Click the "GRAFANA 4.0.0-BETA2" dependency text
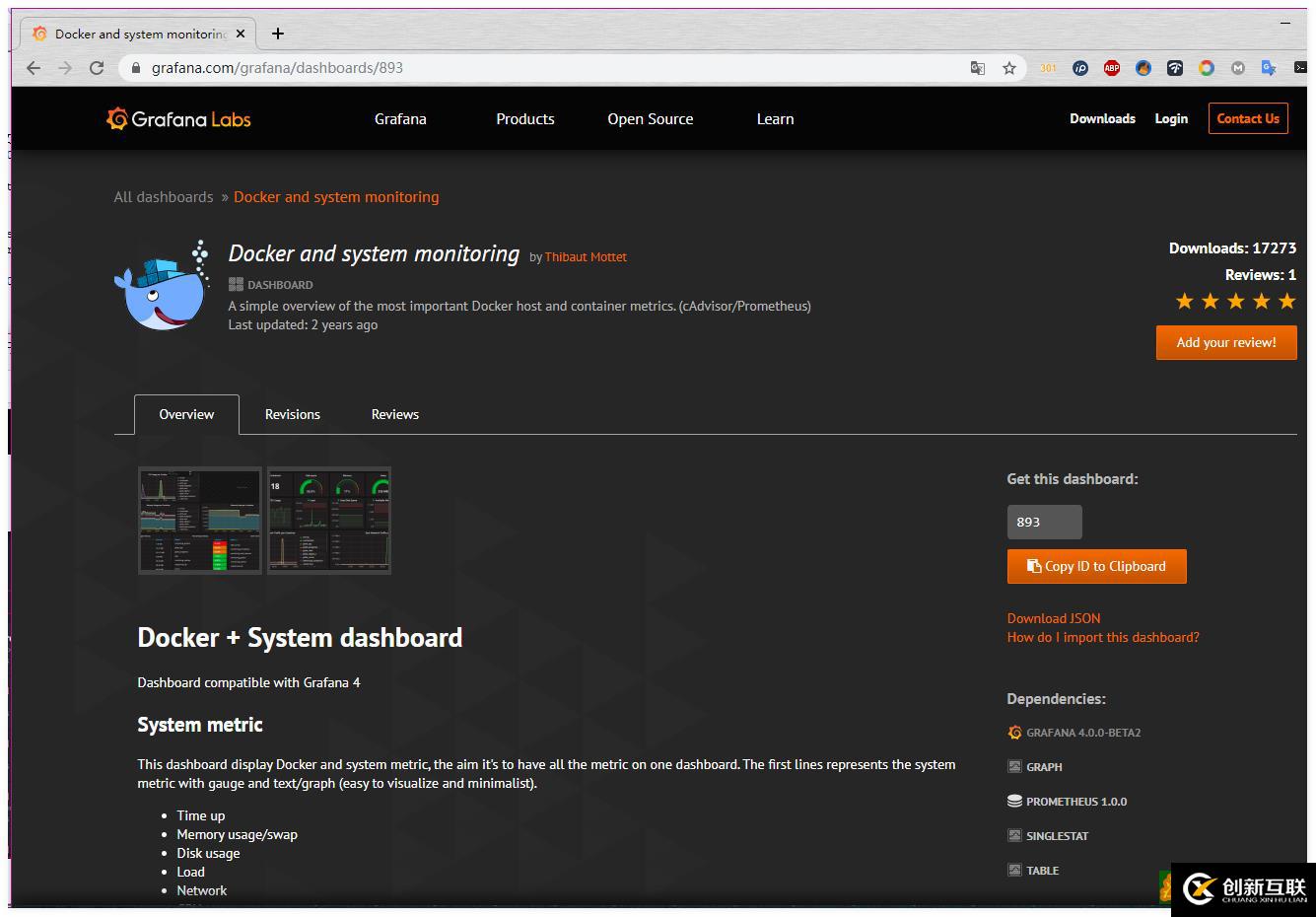Image resolution: width=1316 pixels, height=917 pixels. (x=1083, y=734)
